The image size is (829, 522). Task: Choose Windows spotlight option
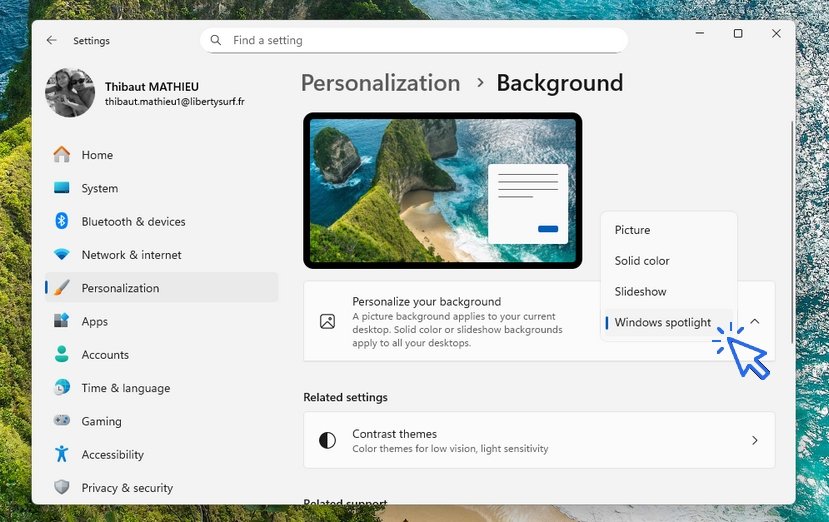pos(662,323)
